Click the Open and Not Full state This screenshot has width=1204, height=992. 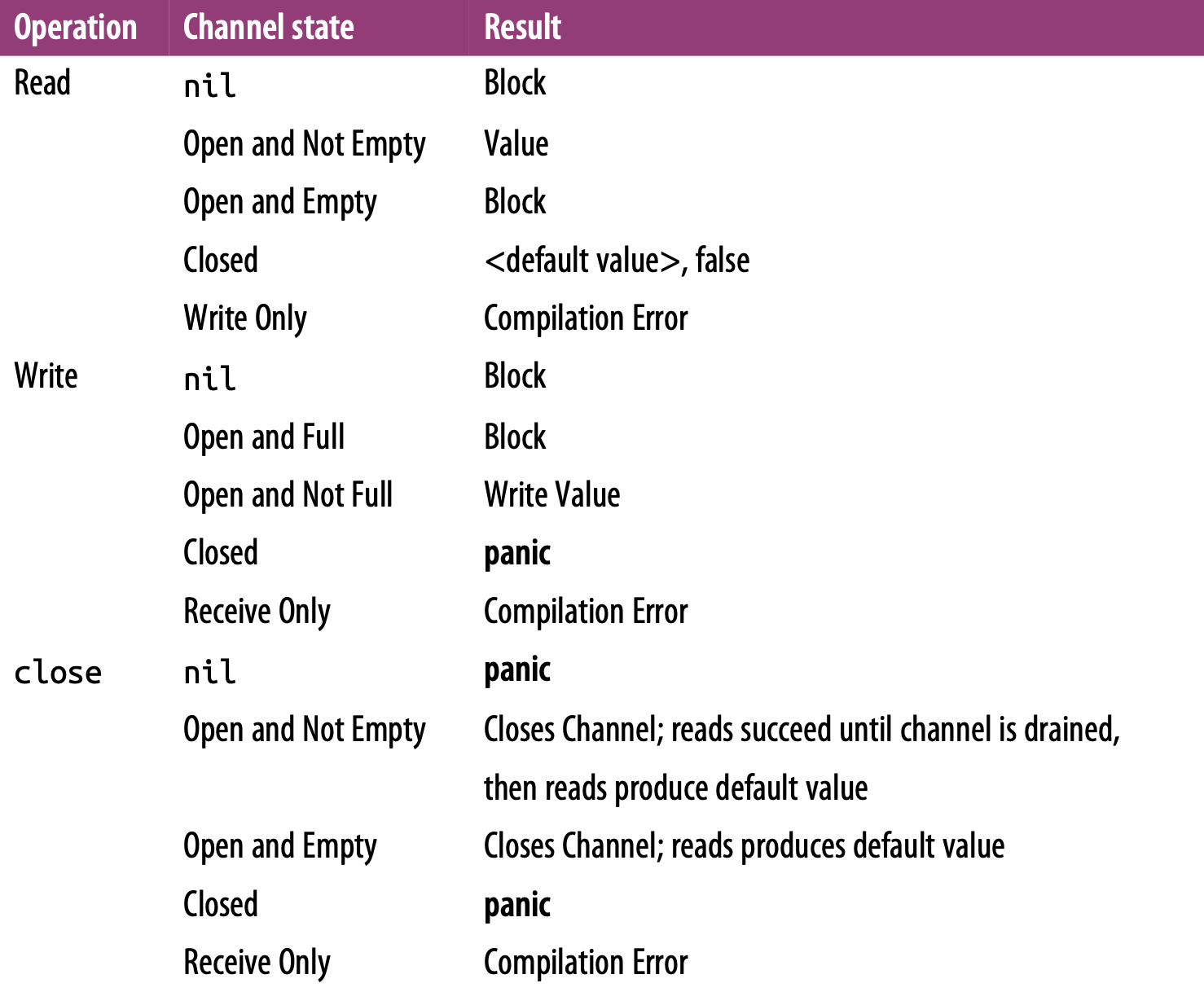288,495
